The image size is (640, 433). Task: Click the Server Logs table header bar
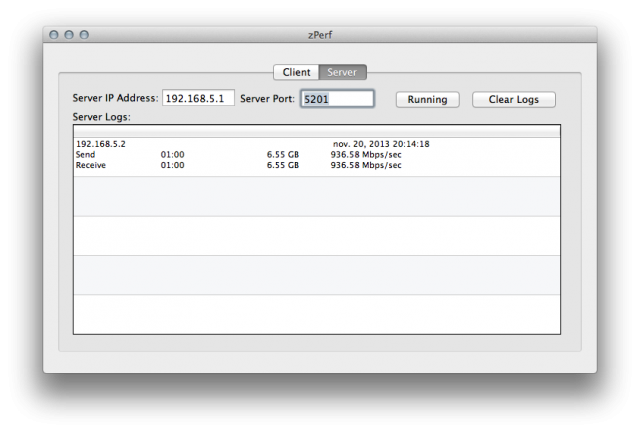[317, 131]
